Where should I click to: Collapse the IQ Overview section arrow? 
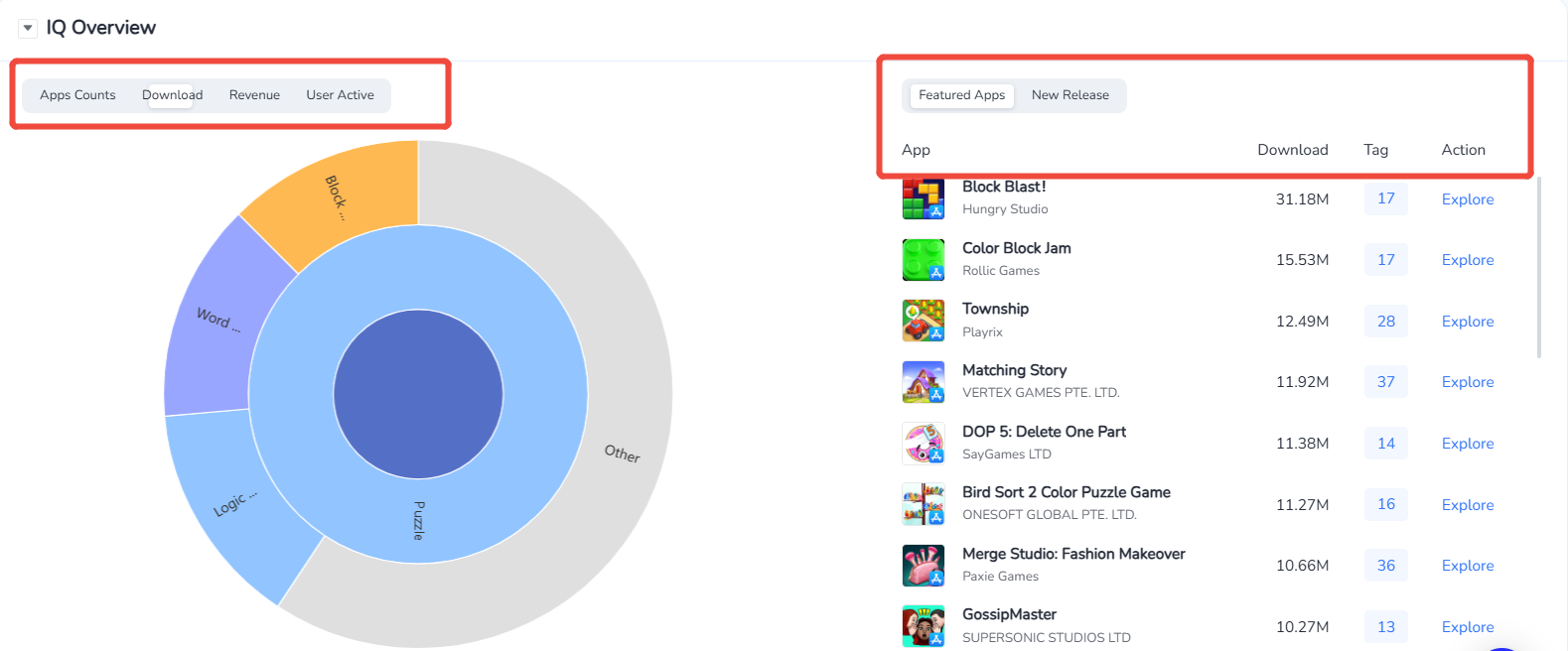click(28, 28)
